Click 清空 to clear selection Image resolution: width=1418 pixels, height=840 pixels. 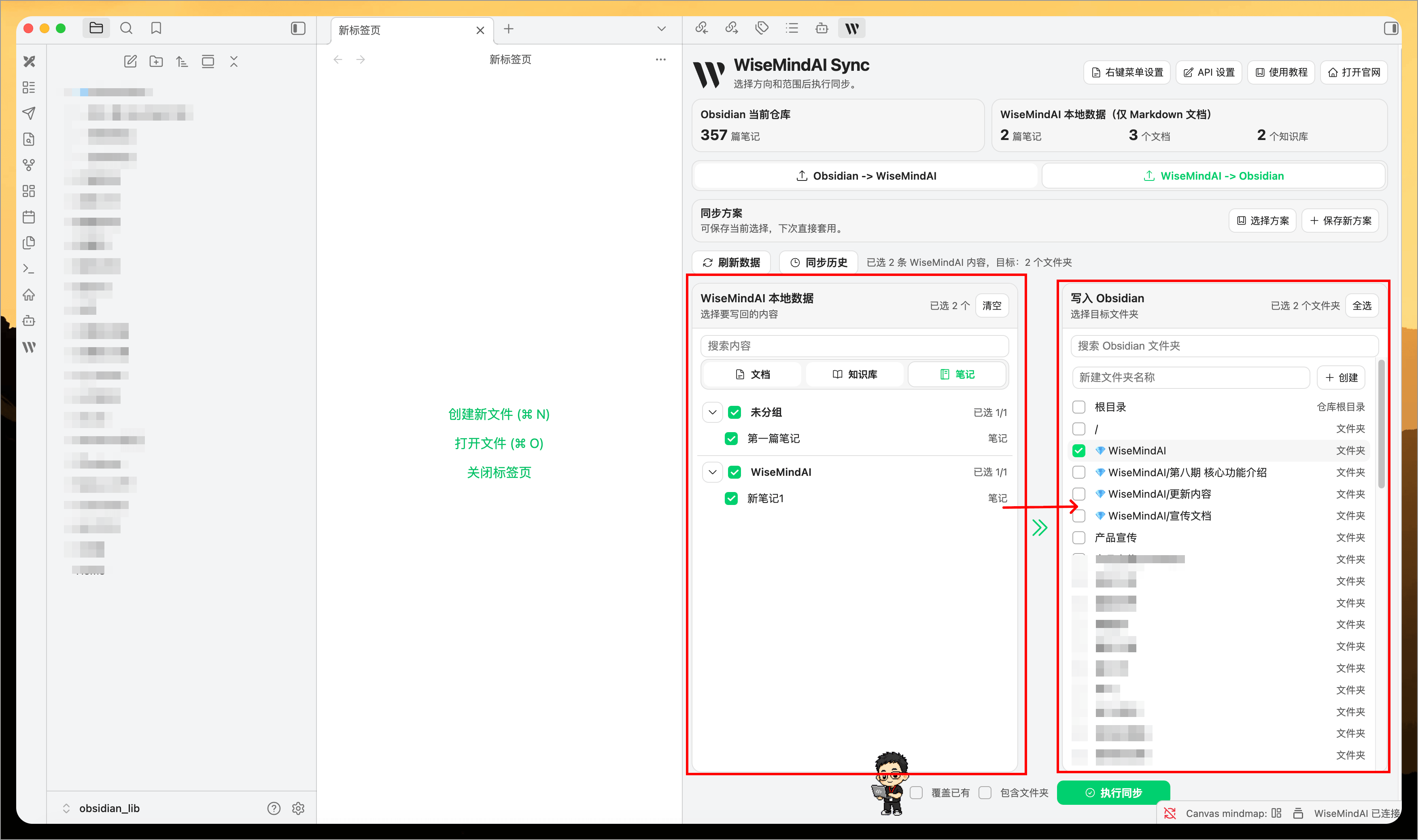tap(992, 305)
